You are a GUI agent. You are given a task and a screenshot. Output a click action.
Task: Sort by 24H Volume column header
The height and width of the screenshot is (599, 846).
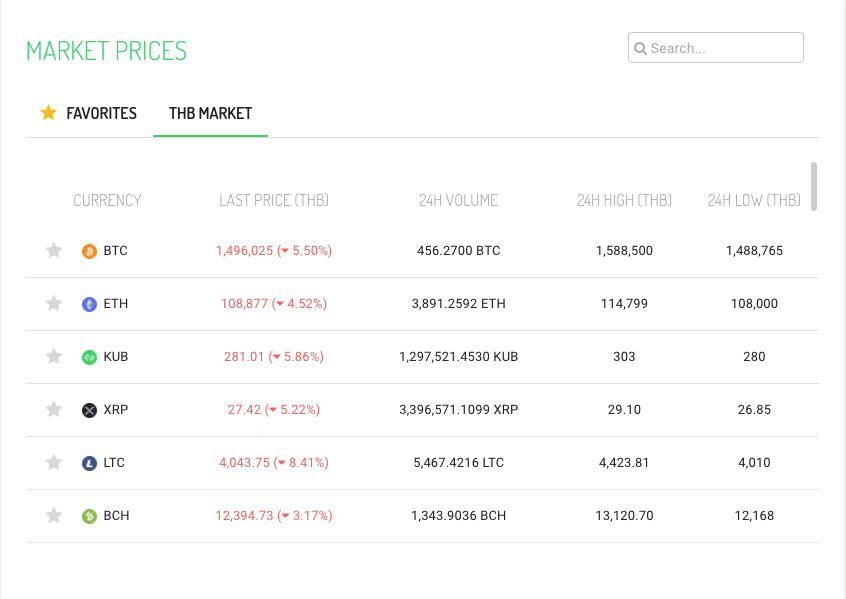458,200
